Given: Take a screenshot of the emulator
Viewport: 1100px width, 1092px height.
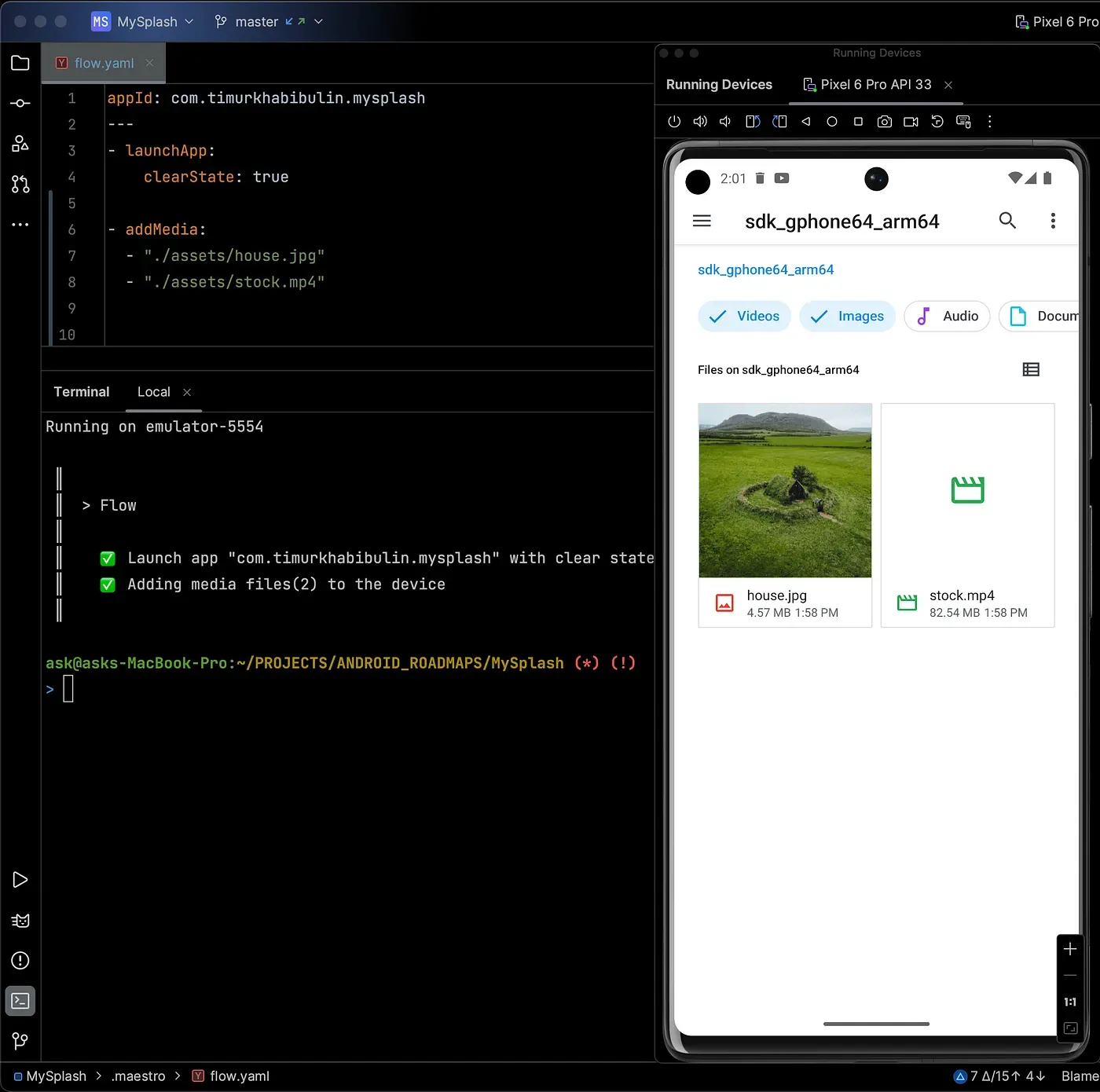Looking at the screenshot, I should [x=884, y=122].
